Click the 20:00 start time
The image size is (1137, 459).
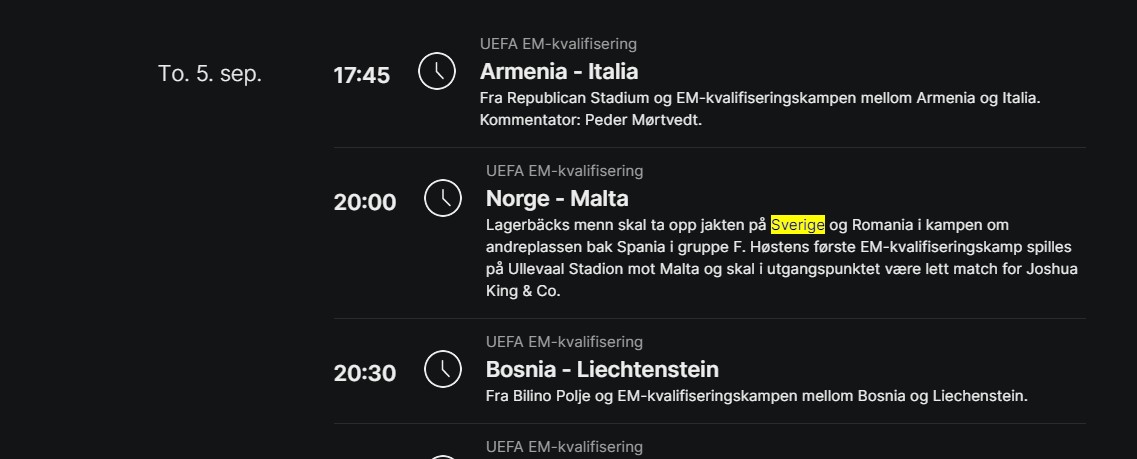pos(365,202)
